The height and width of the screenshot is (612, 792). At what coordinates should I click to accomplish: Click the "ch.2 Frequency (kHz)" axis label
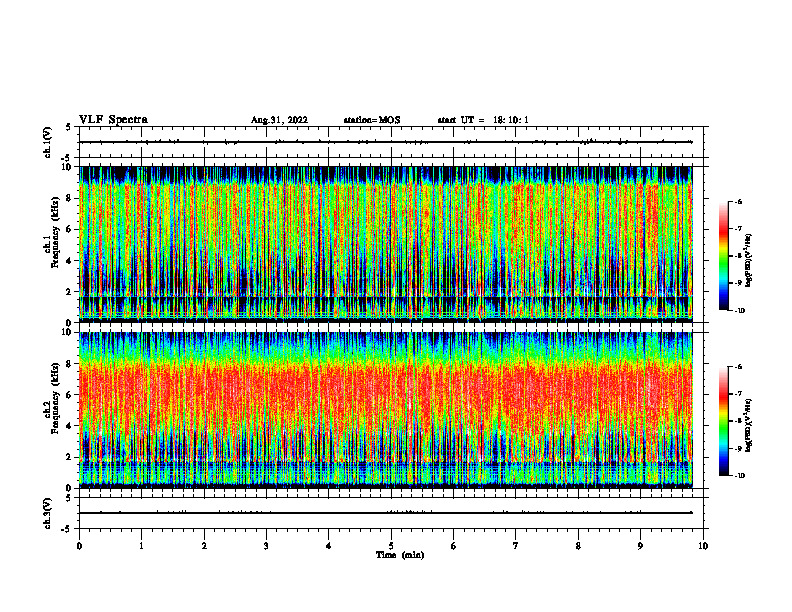(52, 398)
